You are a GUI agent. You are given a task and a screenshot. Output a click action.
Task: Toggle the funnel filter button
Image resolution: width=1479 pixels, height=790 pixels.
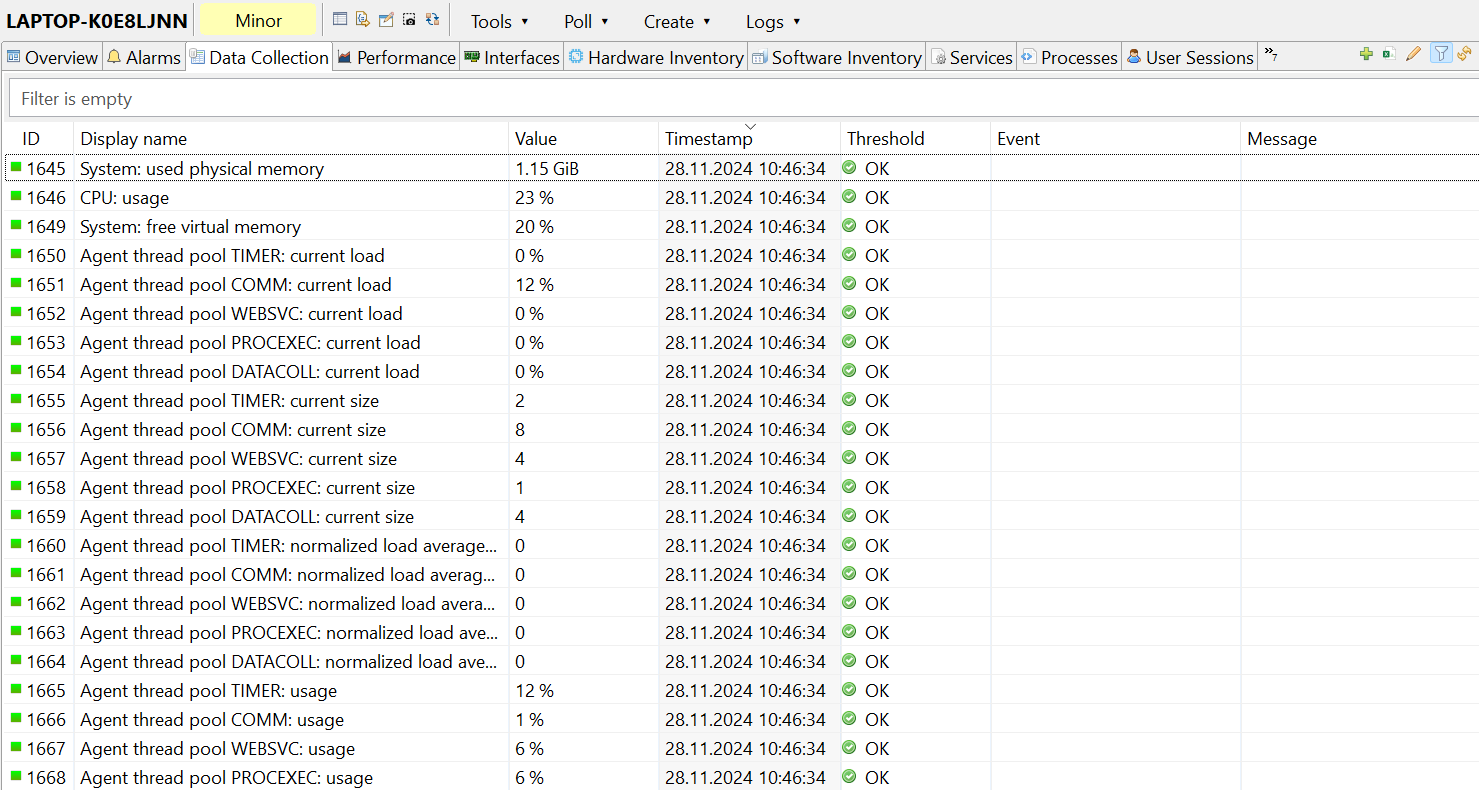point(1440,54)
